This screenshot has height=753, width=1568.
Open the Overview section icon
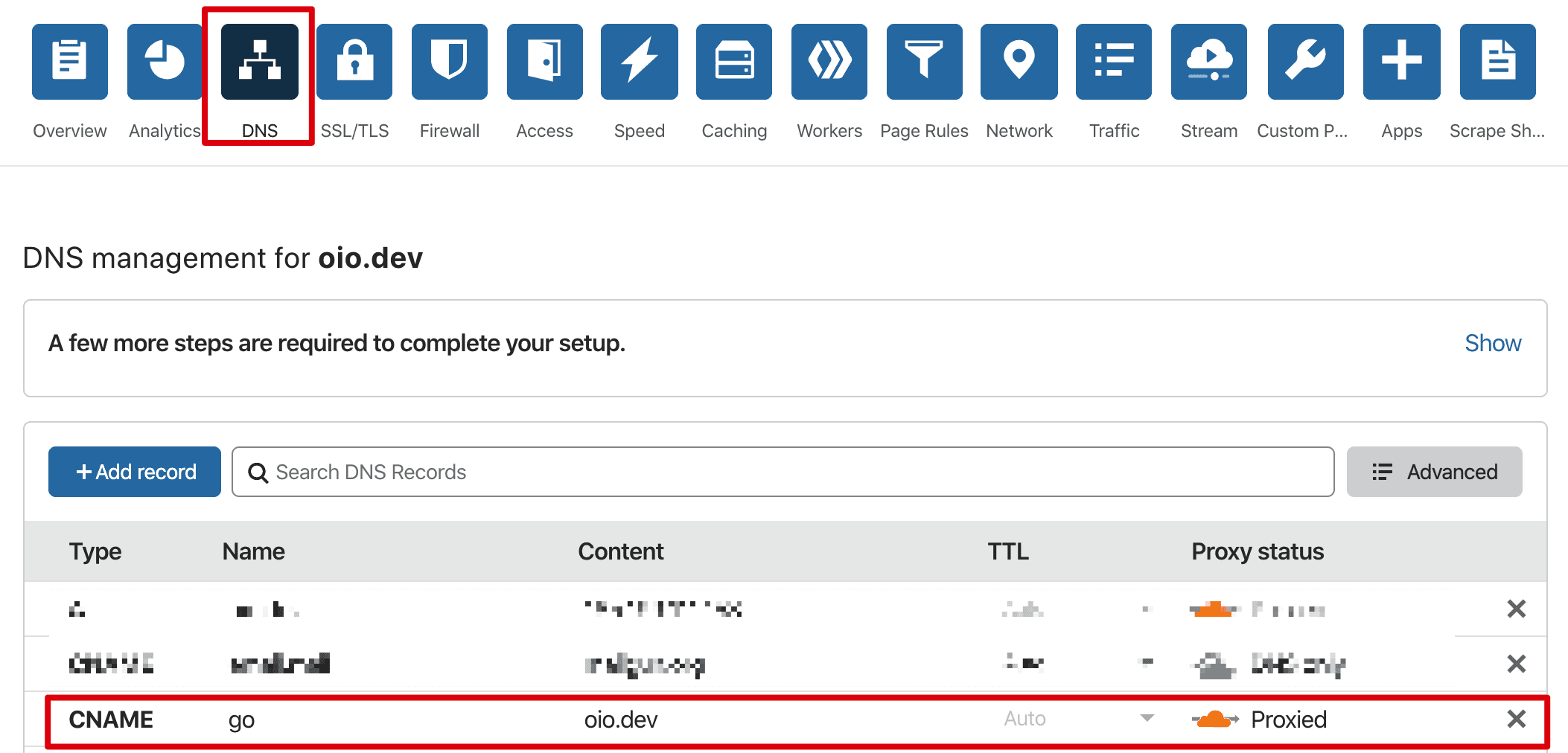[x=70, y=62]
